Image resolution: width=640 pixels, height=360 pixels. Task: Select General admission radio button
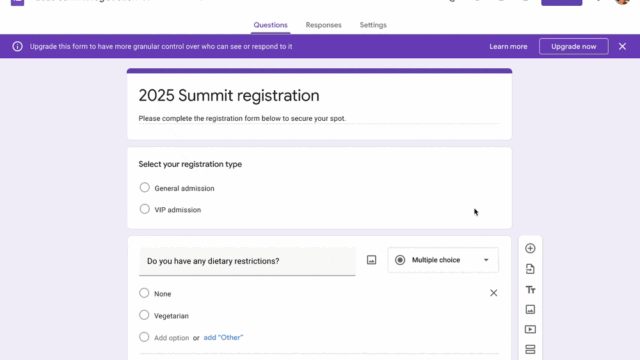pos(144,188)
